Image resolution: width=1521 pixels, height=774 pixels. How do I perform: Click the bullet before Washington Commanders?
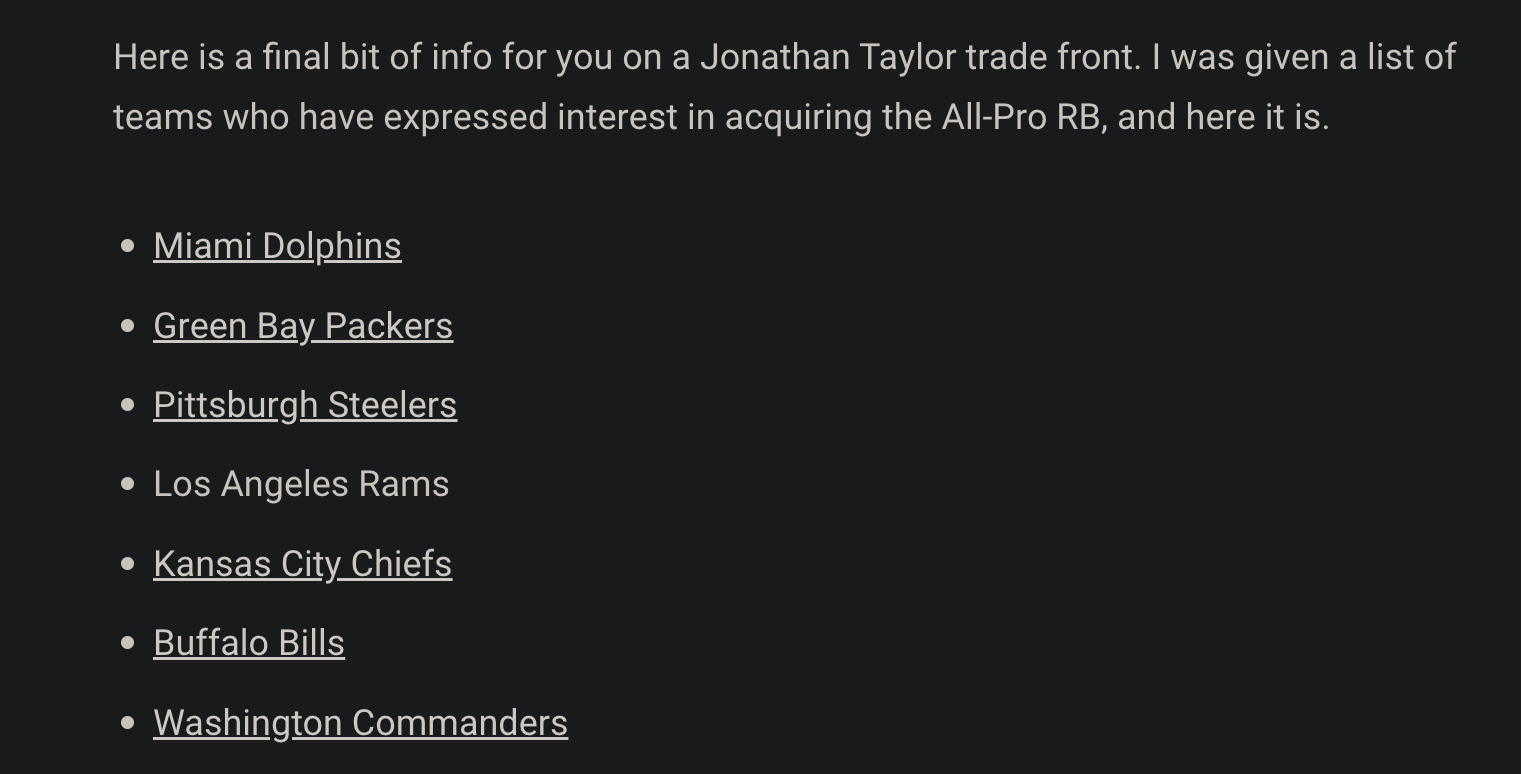point(127,723)
